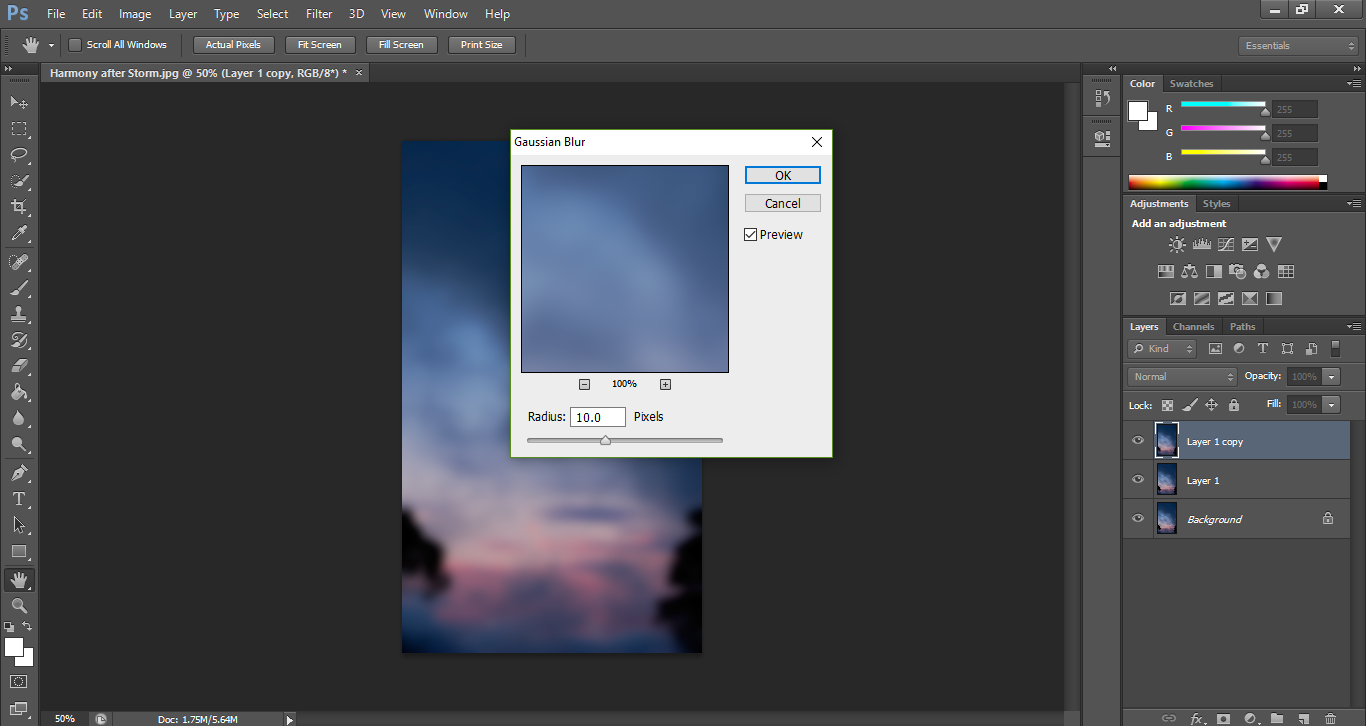Open the Hand tool preset picker
The height and width of the screenshot is (726, 1366).
[51, 46]
